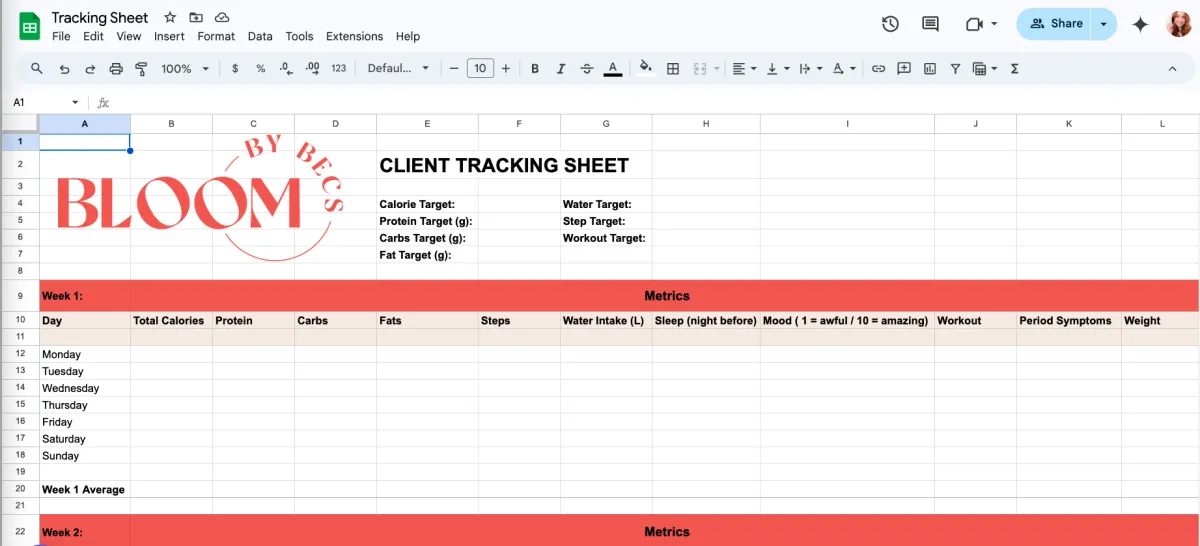The image size is (1200, 546).
Task: Toggle italic formatting
Action: click(x=561, y=69)
